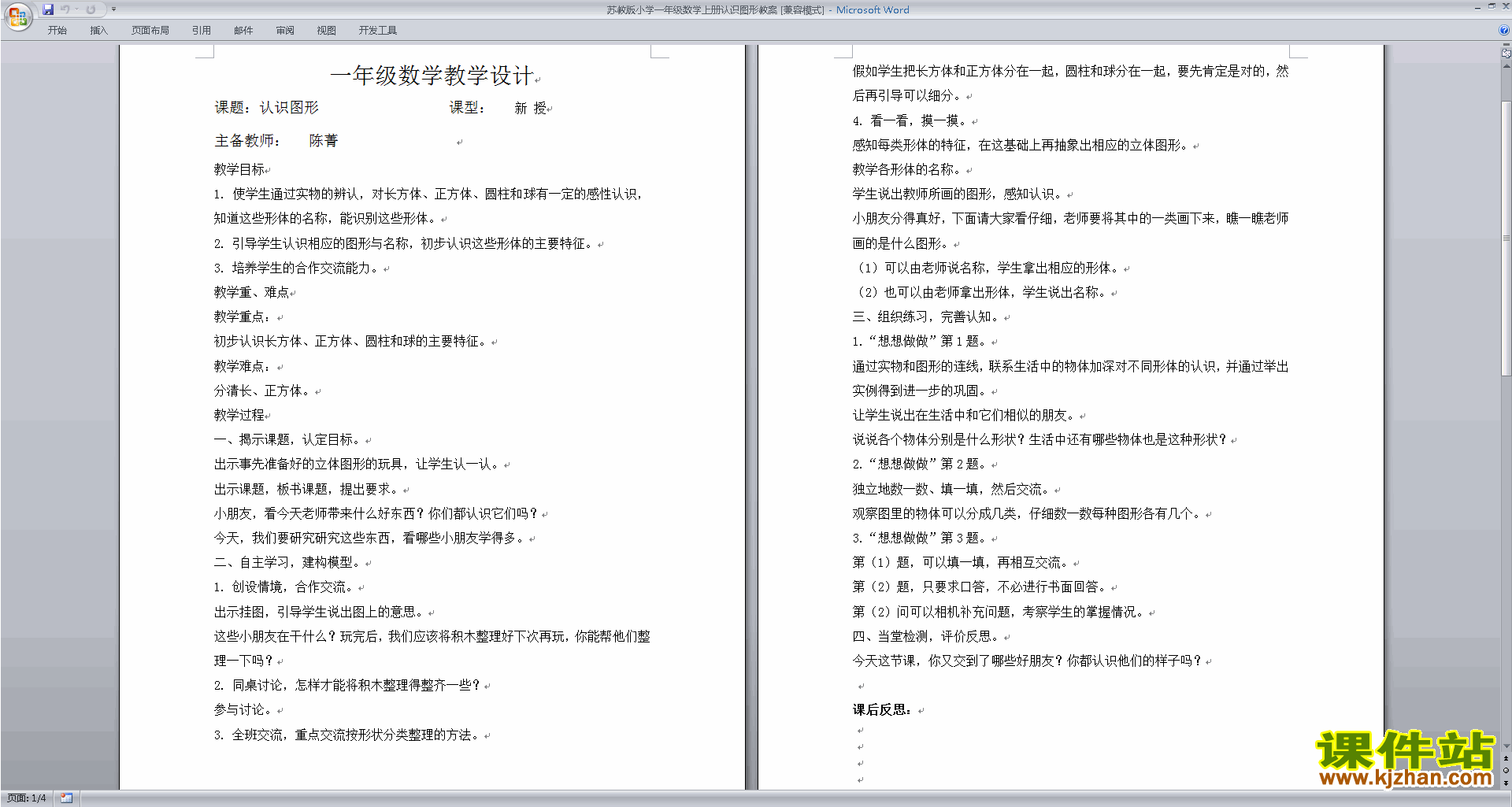The width and height of the screenshot is (1512, 807).
Task: Open the 开始 ribbon tab
Action: tap(57, 31)
